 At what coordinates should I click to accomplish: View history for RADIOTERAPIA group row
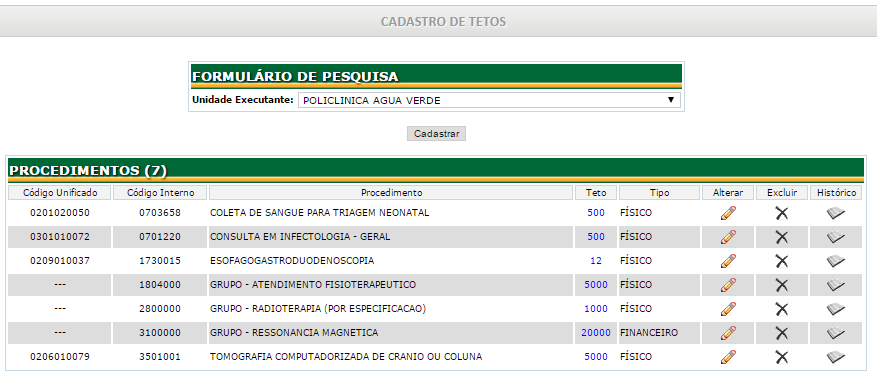pos(836,309)
